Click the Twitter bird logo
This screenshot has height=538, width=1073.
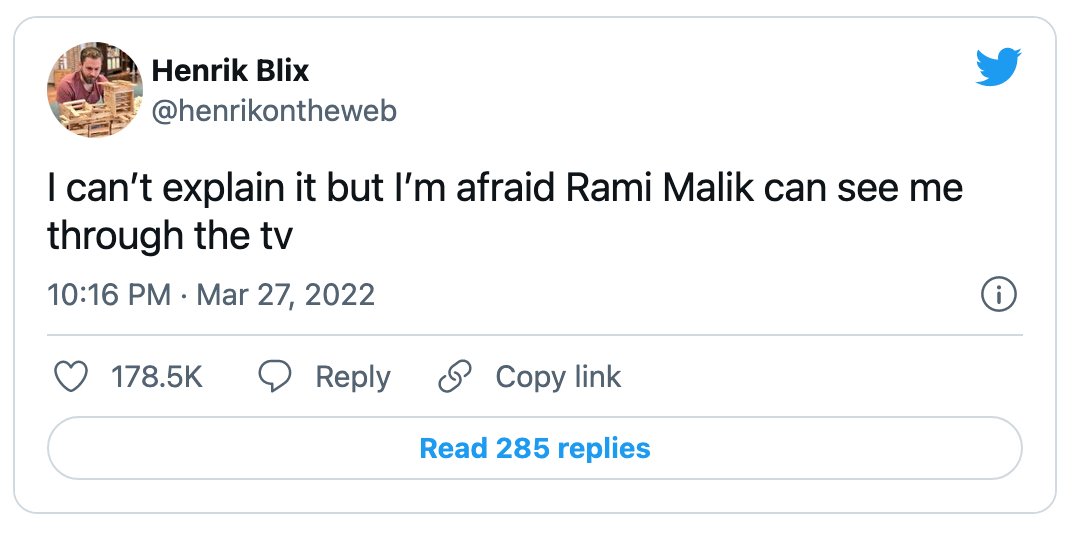(998, 67)
